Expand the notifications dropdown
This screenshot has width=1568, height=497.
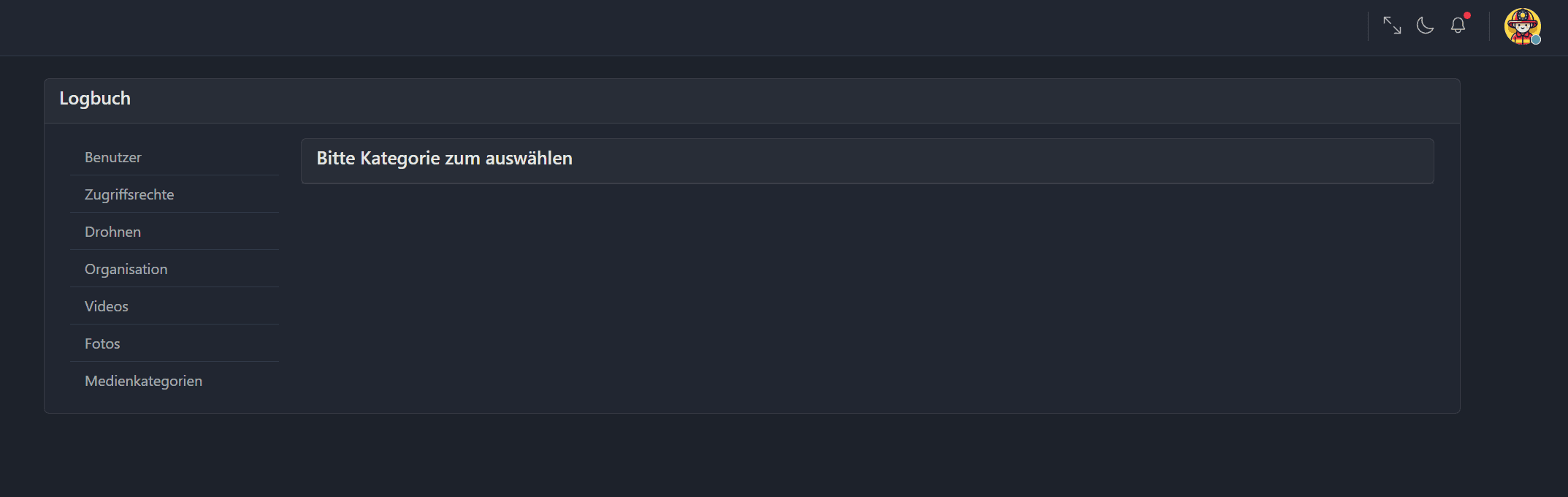(x=1458, y=26)
